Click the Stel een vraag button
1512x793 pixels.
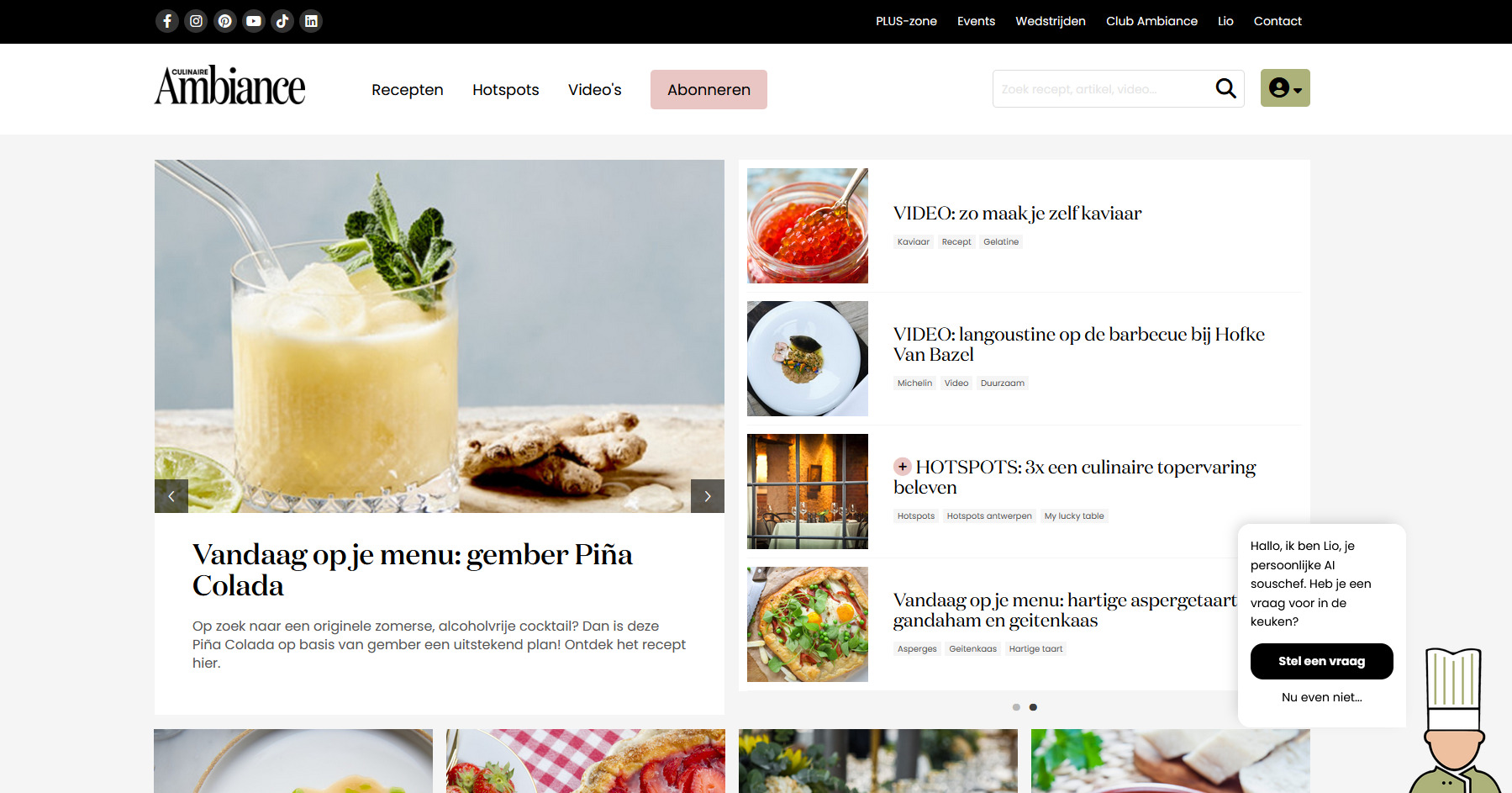coord(1322,661)
